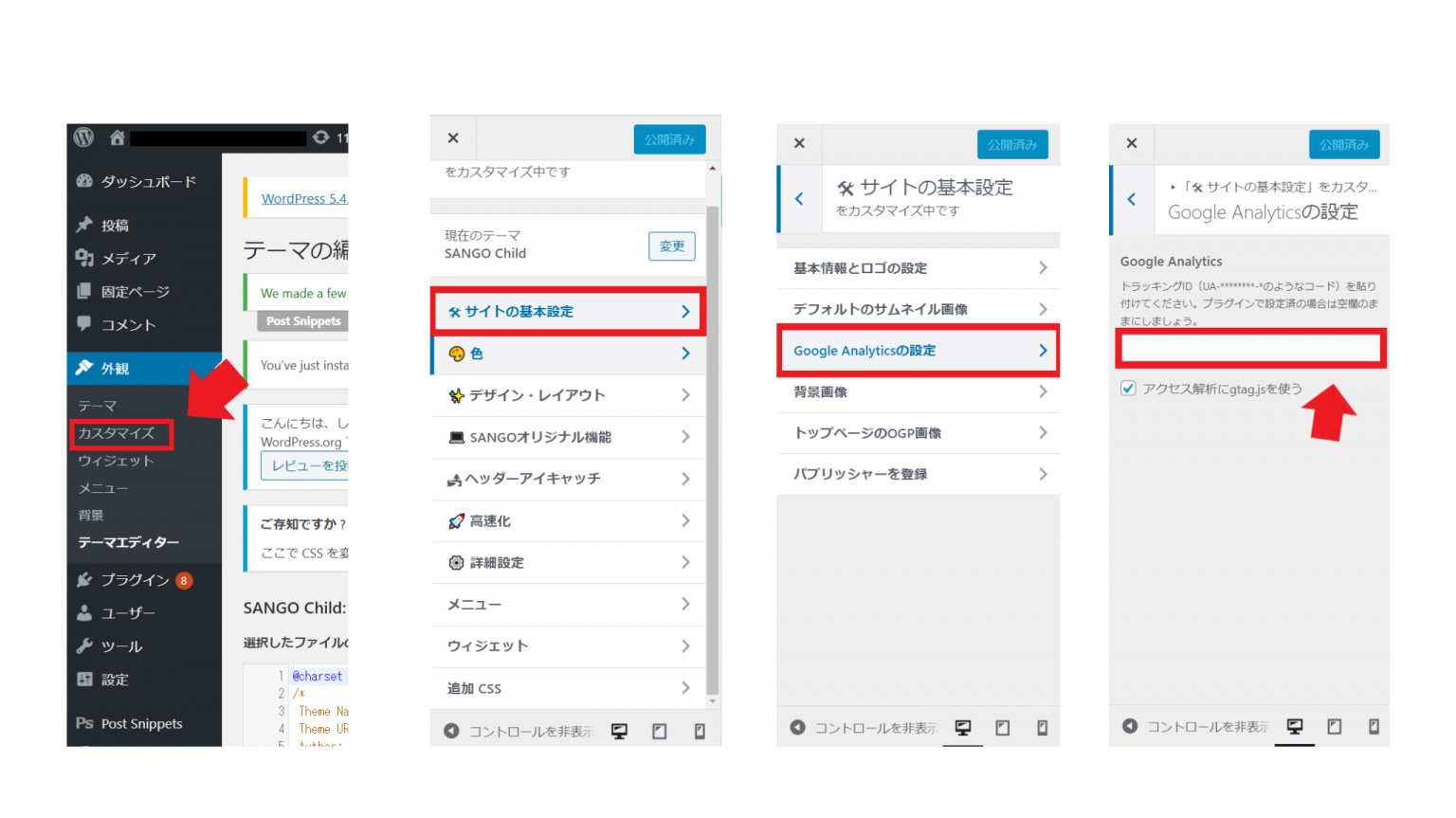Viewport: 1456px width, 818px height.
Task: Open ユーザー menu in admin sidebar
Action: 144,612
